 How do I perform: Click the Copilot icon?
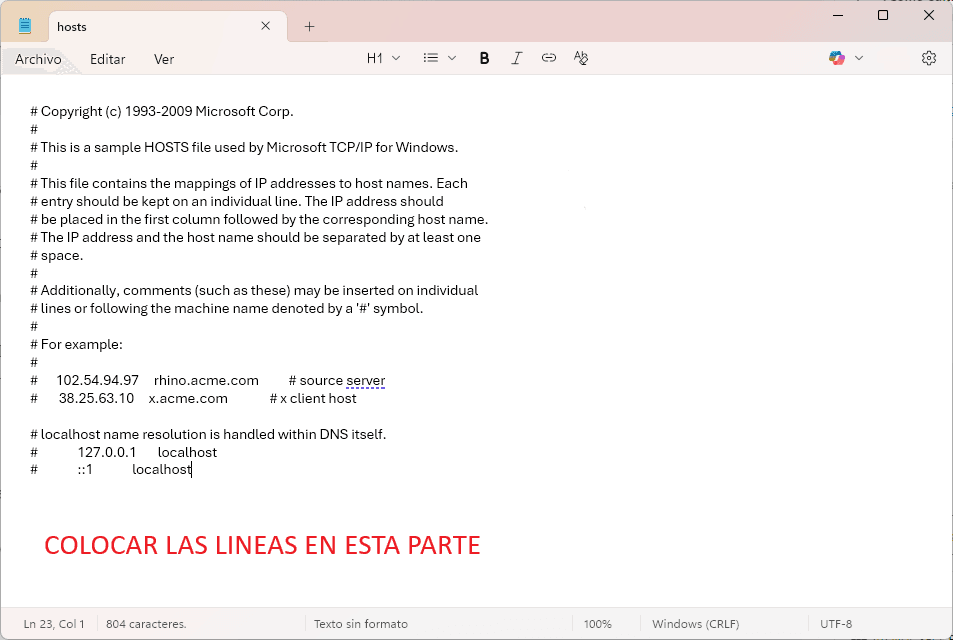(x=837, y=59)
